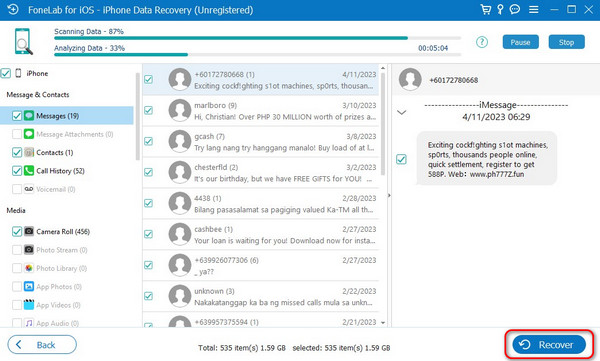Viewport: 600px width, 361px height.
Task: Click the Camera Roll camera icon
Action: click(x=29, y=231)
